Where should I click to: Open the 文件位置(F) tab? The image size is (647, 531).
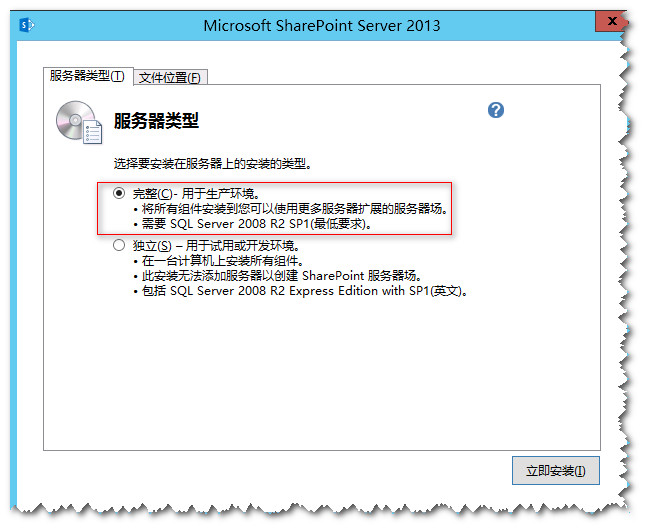(x=170, y=78)
